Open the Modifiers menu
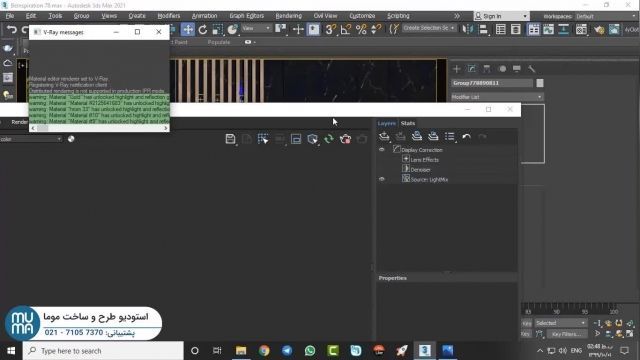The height and width of the screenshot is (360, 640). (169, 16)
